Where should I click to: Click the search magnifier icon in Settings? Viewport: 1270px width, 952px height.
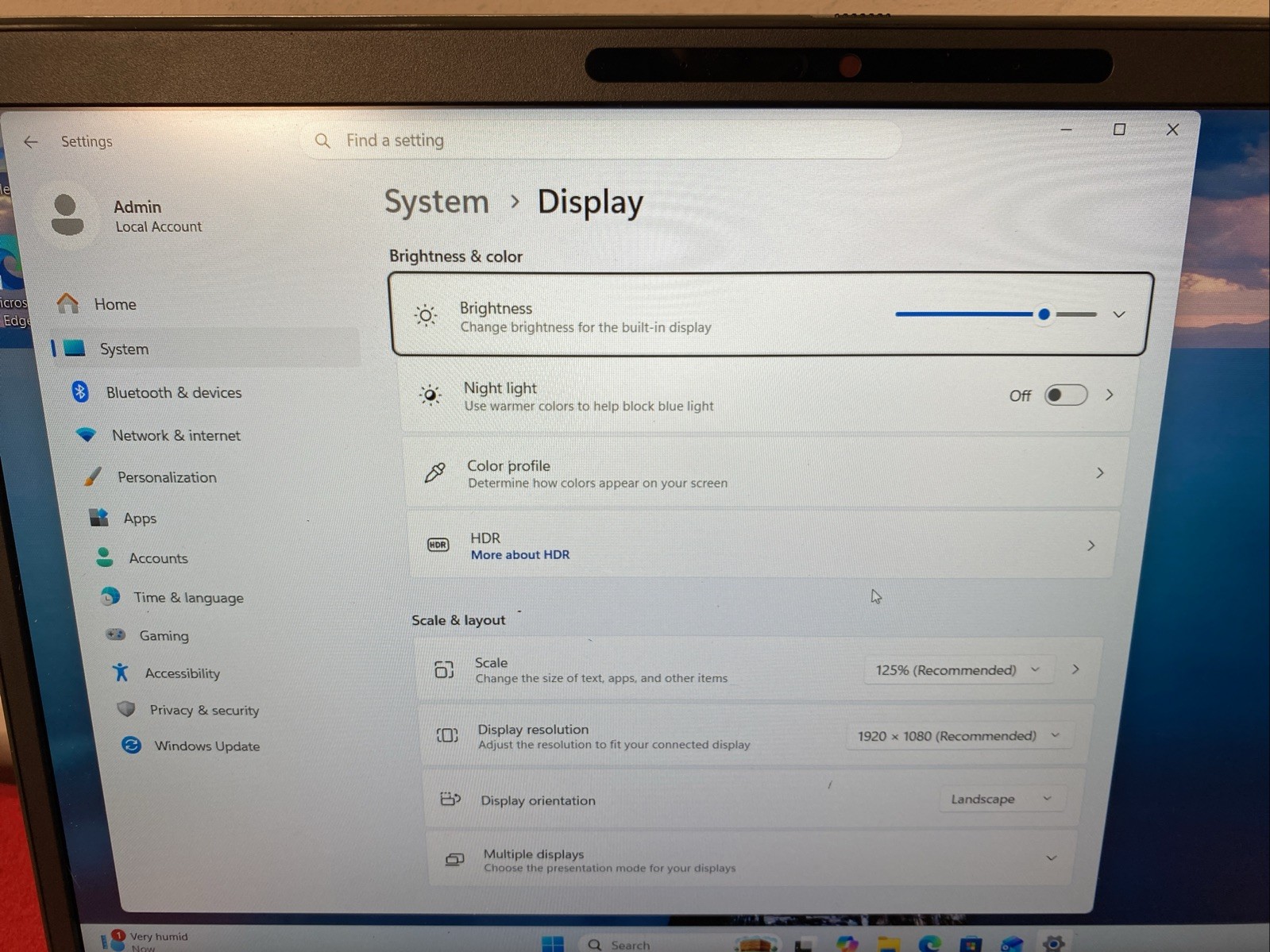tap(322, 141)
